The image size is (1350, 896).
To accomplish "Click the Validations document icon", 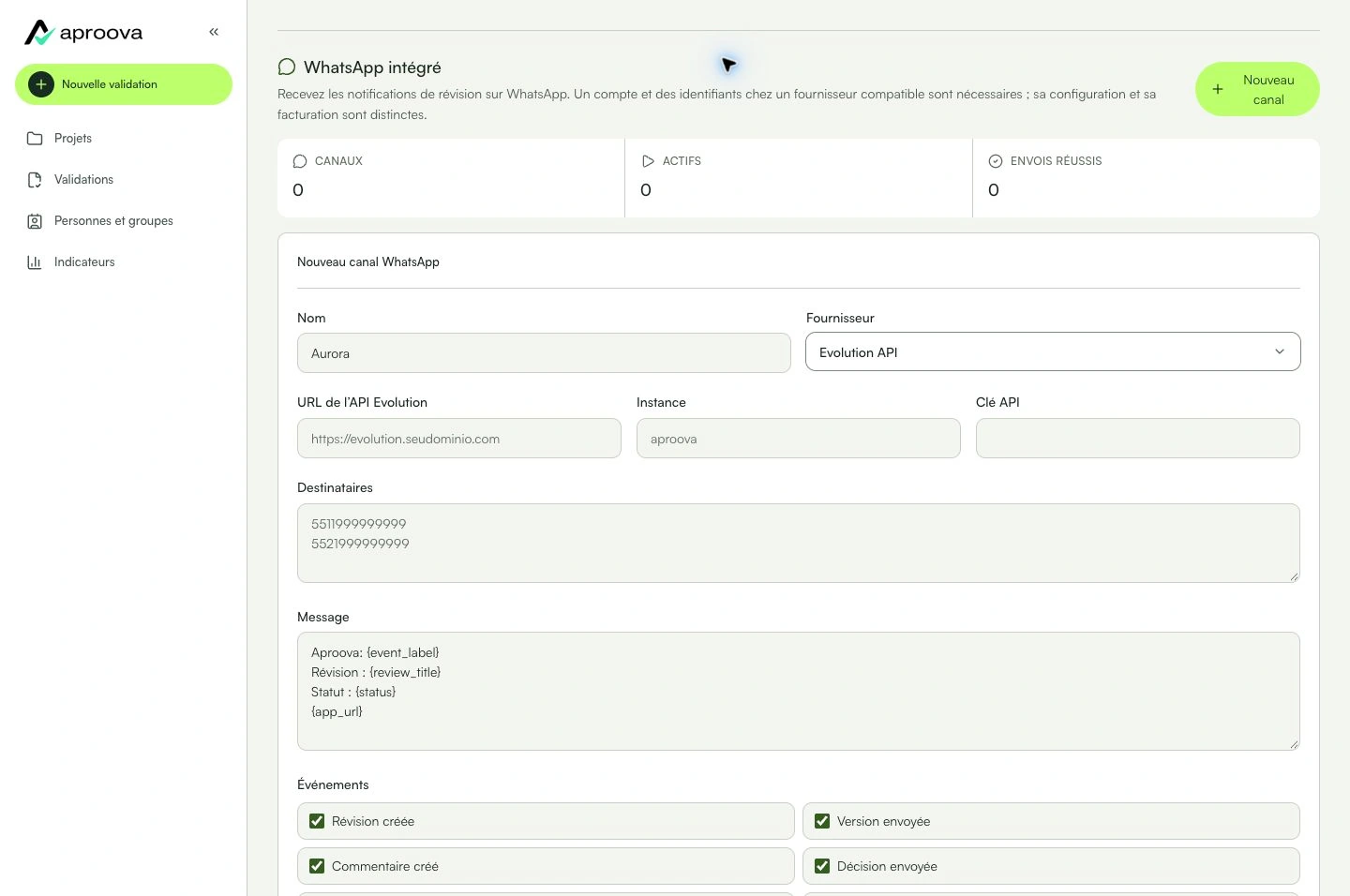I will (35, 180).
